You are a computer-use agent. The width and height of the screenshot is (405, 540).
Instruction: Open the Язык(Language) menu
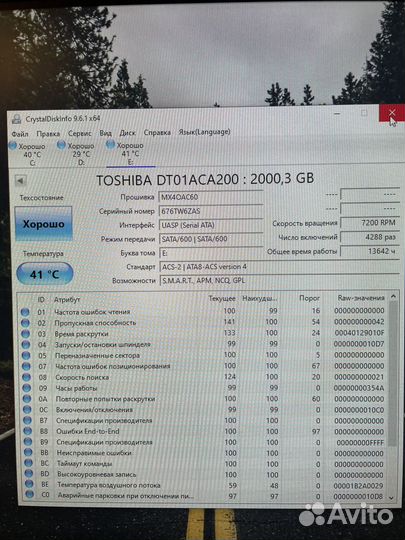[x=204, y=132]
